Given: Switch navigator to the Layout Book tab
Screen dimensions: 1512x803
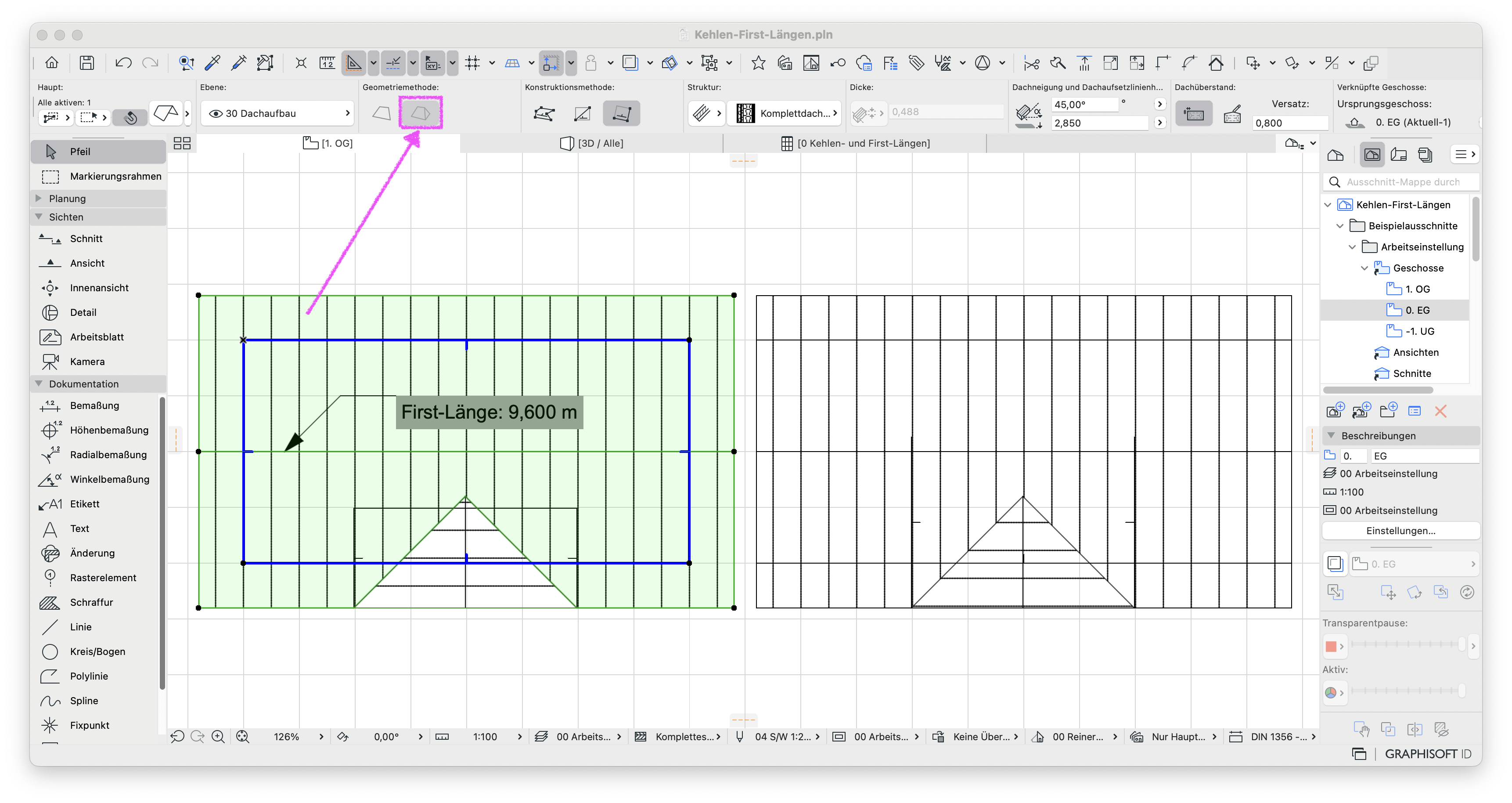Looking at the screenshot, I should (x=1399, y=155).
